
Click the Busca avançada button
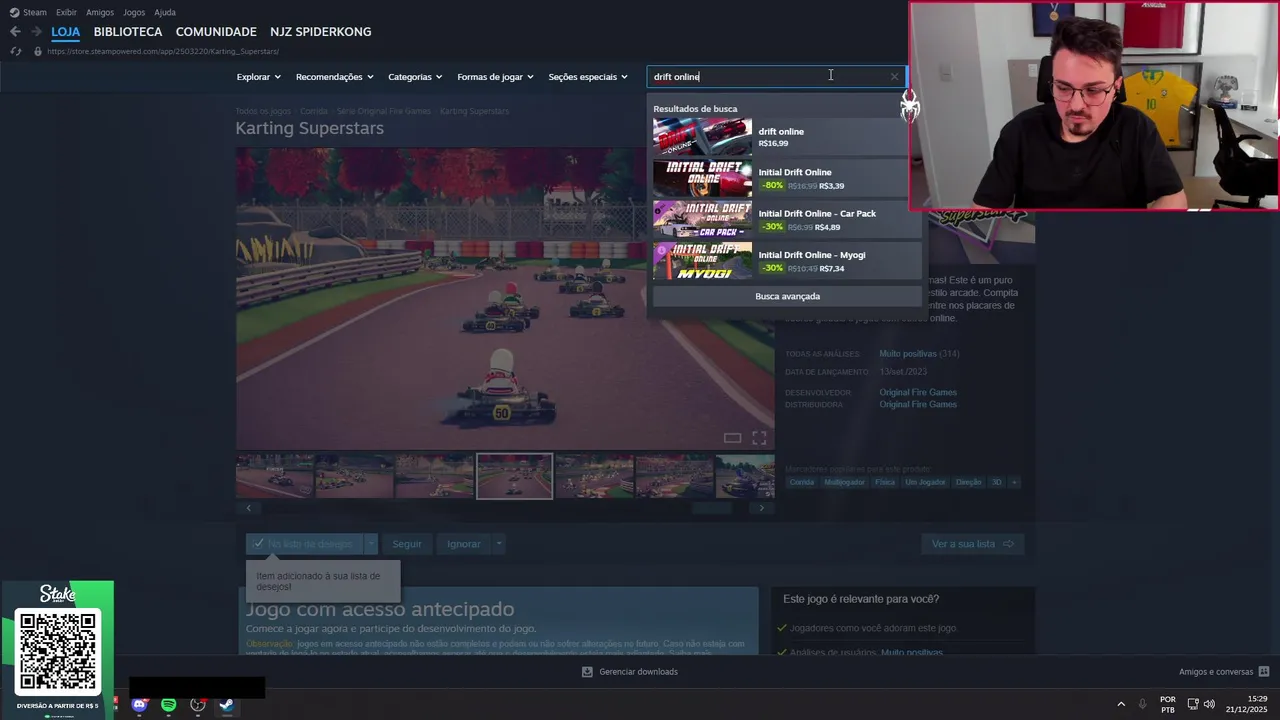[787, 296]
